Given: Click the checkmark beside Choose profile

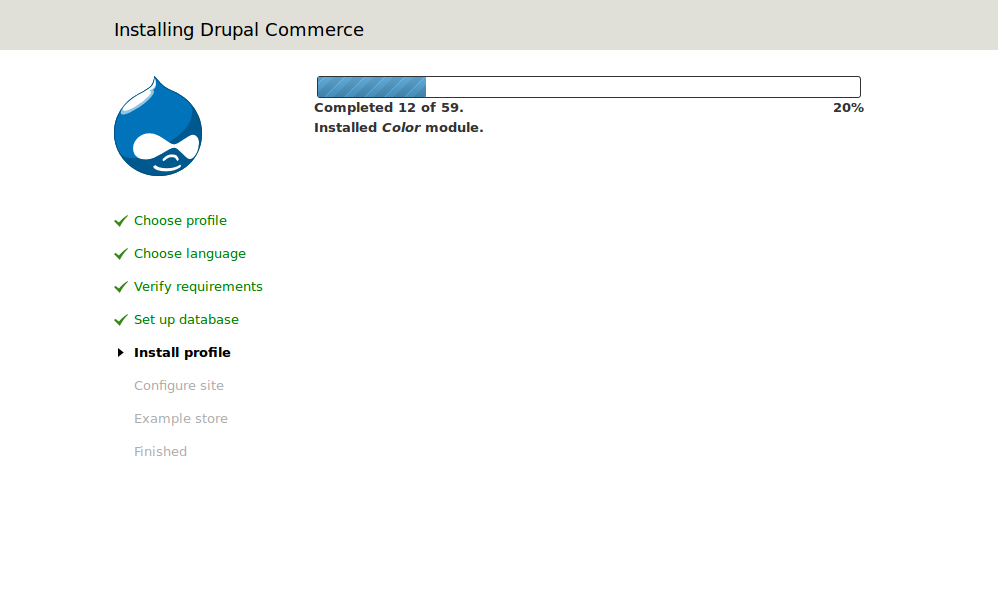Looking at the screenshot, I should click(121, 221).
